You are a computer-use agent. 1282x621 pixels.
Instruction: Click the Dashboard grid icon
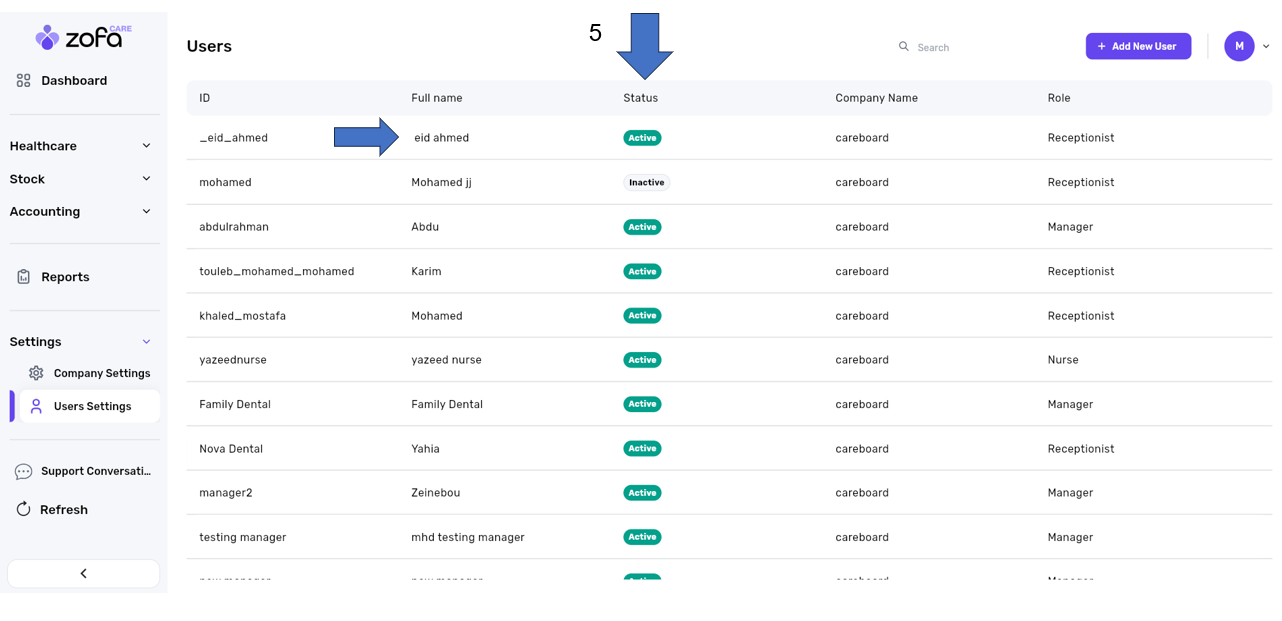[24, 81]
